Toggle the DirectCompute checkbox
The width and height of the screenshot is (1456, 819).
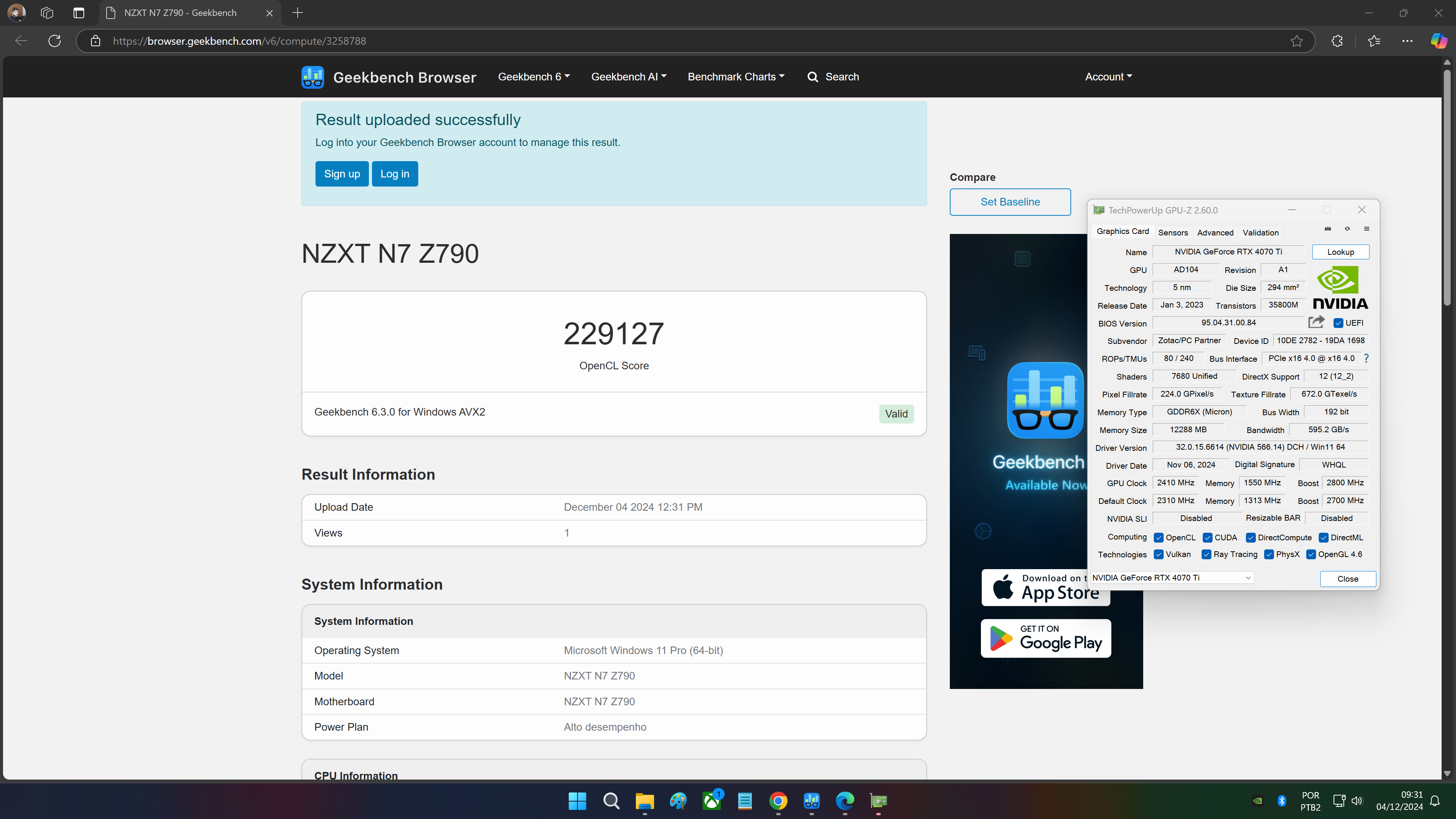tap(1251, 538)
